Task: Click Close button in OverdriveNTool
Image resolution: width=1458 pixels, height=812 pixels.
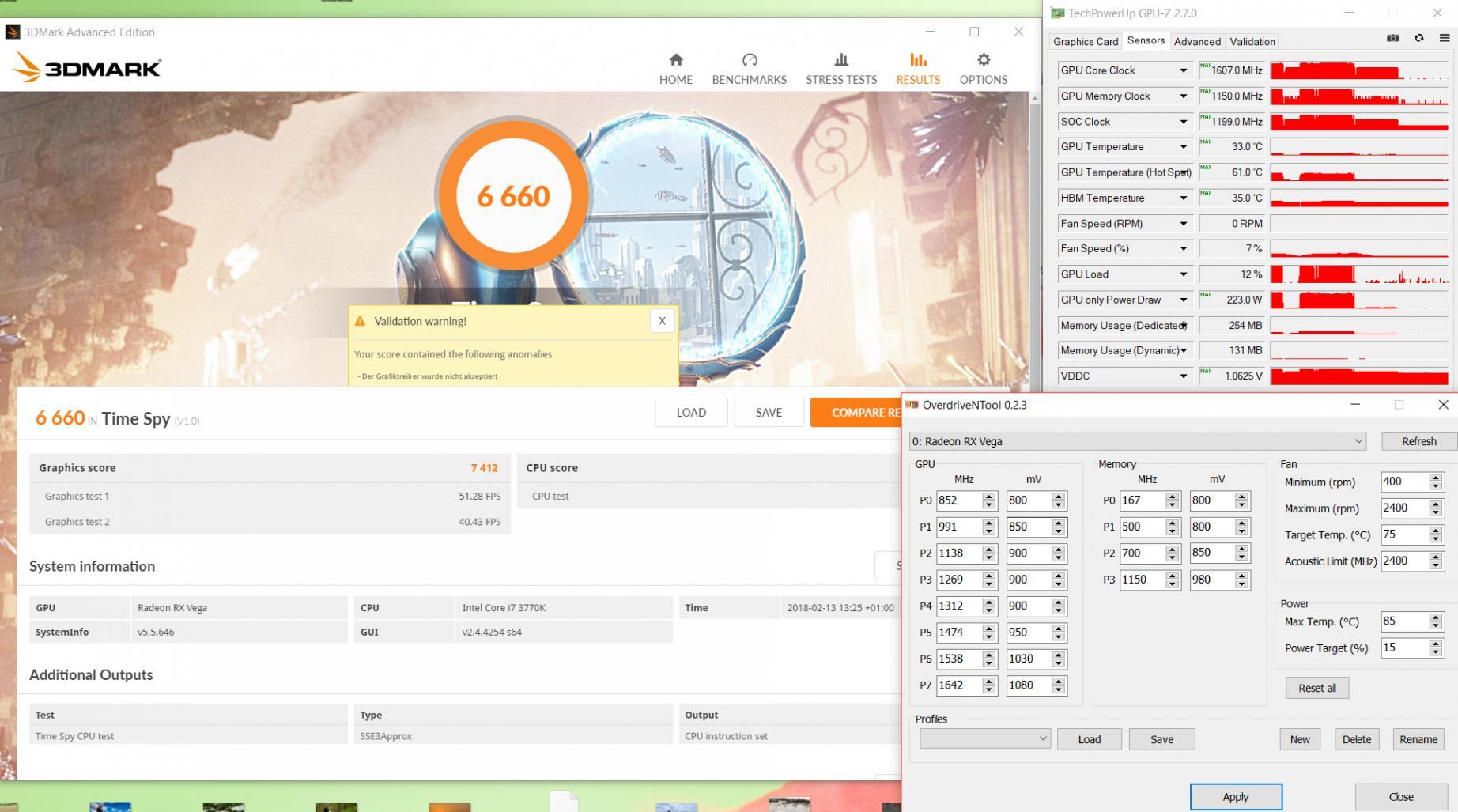Action: click(1401, 797)
